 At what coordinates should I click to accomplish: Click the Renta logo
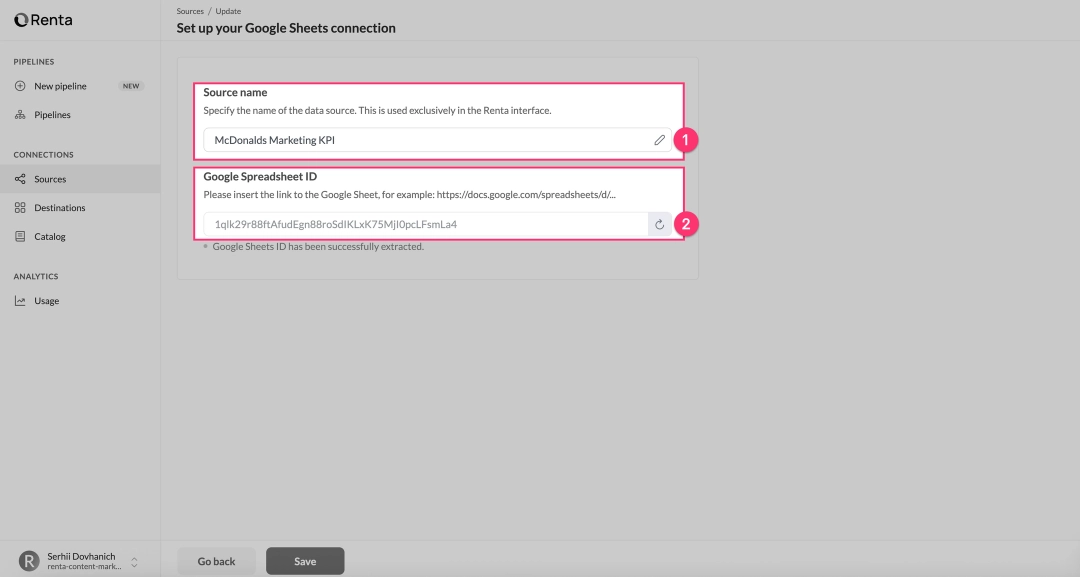pos(40,19)
